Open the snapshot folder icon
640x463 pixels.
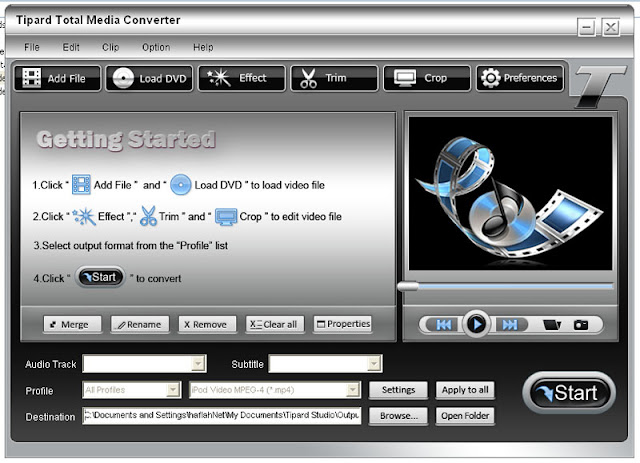[552, 325]
